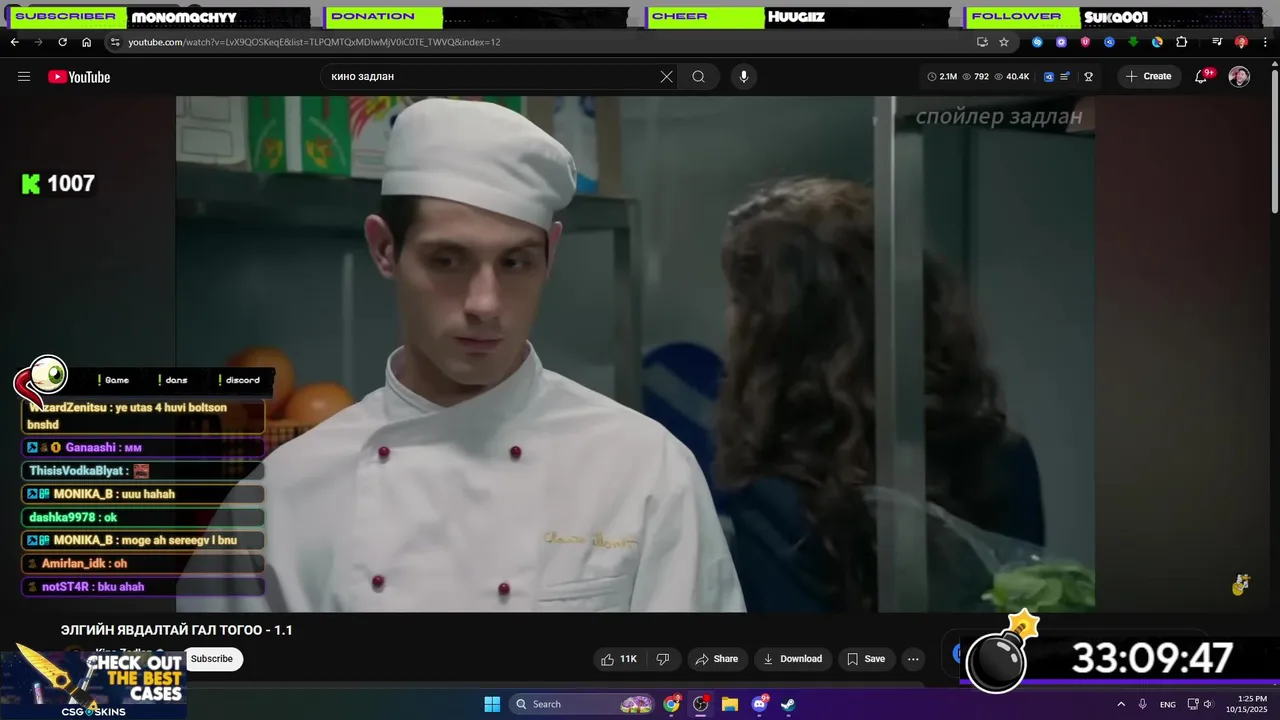1280x720 pixels.
Task: Open the Shazam extension icon
Action: (x=1037, y=42)
